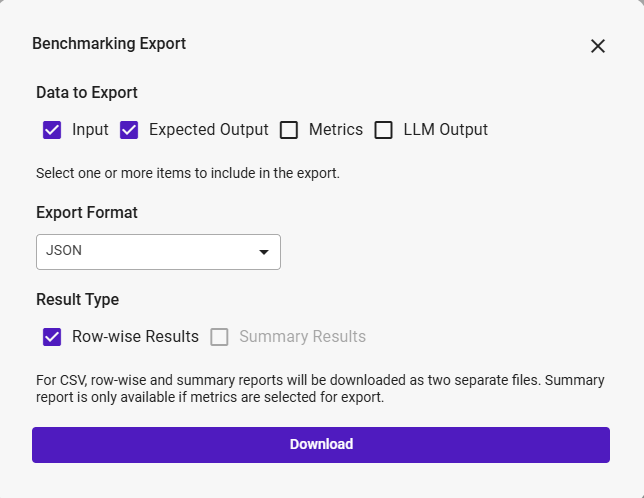Screen dimensions: 644x498
Task: Click the "Data to Export" section heading
Action: coord(87,93)
